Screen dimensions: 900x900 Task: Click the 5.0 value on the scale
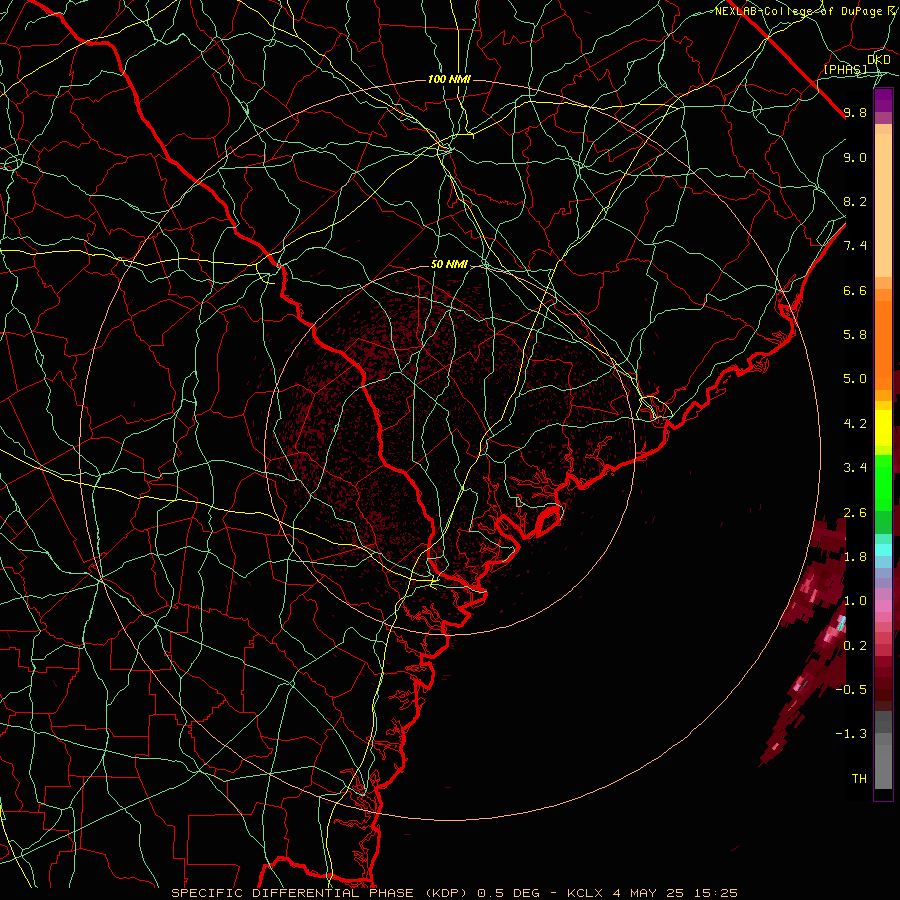click(855, 379)
